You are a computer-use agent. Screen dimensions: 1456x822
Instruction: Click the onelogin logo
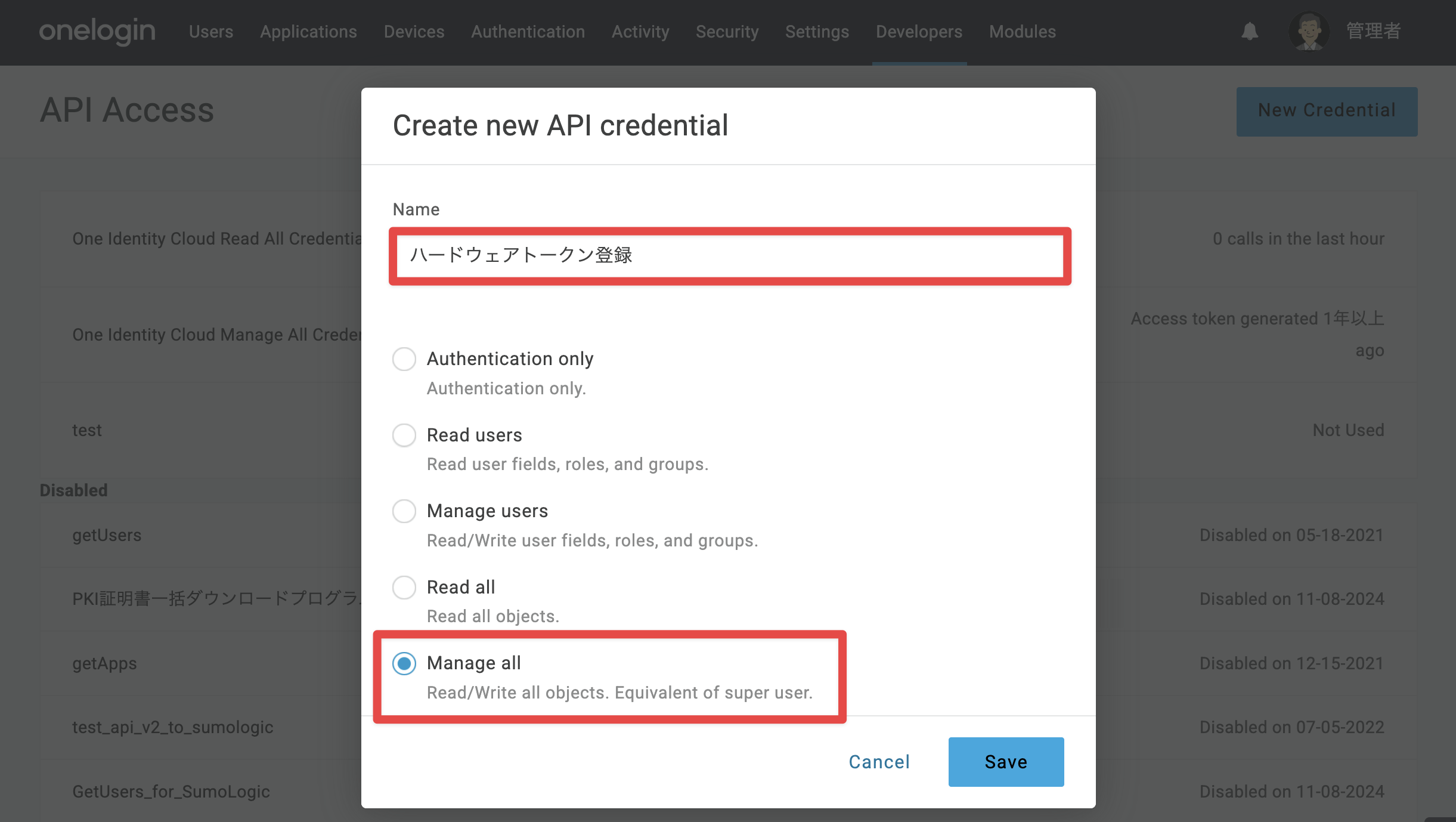[x=97, y=32]
